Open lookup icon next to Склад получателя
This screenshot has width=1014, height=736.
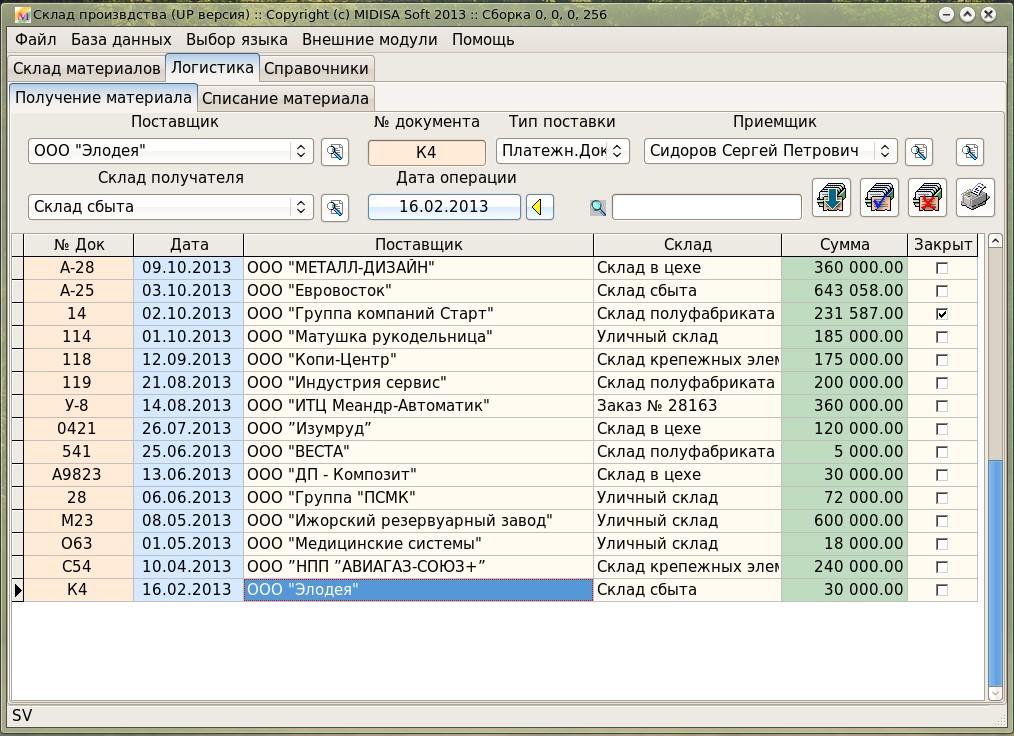pyautogui.click(x=334, y=207)
